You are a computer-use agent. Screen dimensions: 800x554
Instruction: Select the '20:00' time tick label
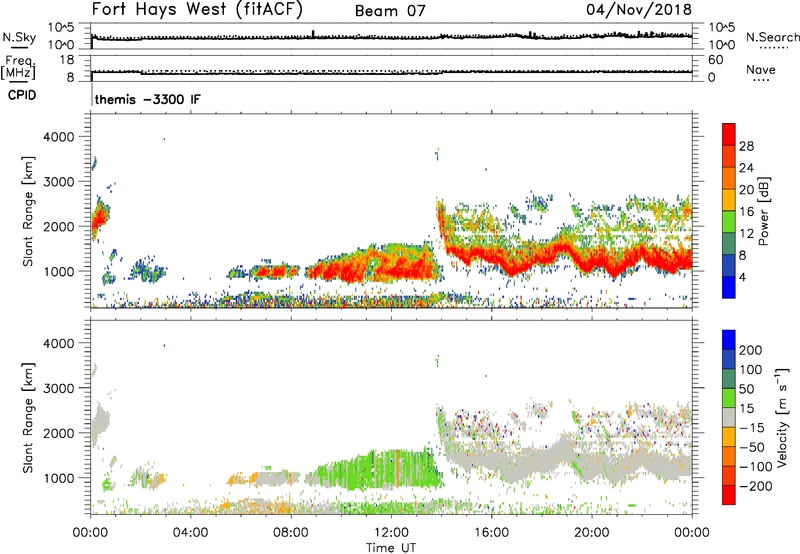pos(592,533)
